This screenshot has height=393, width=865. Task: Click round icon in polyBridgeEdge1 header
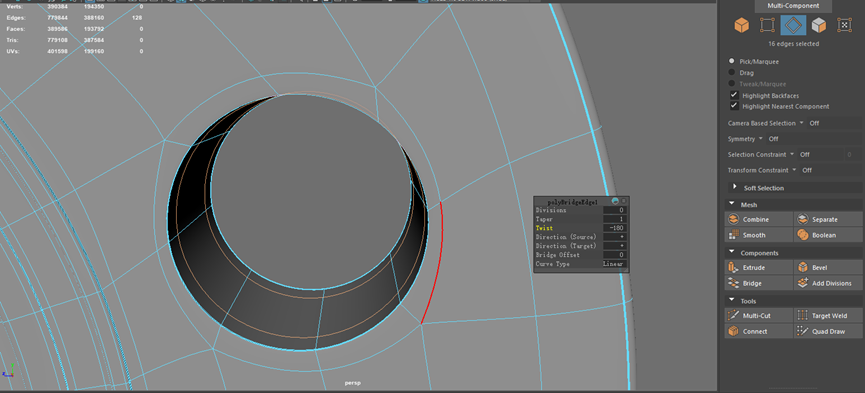tap(615, 201)
